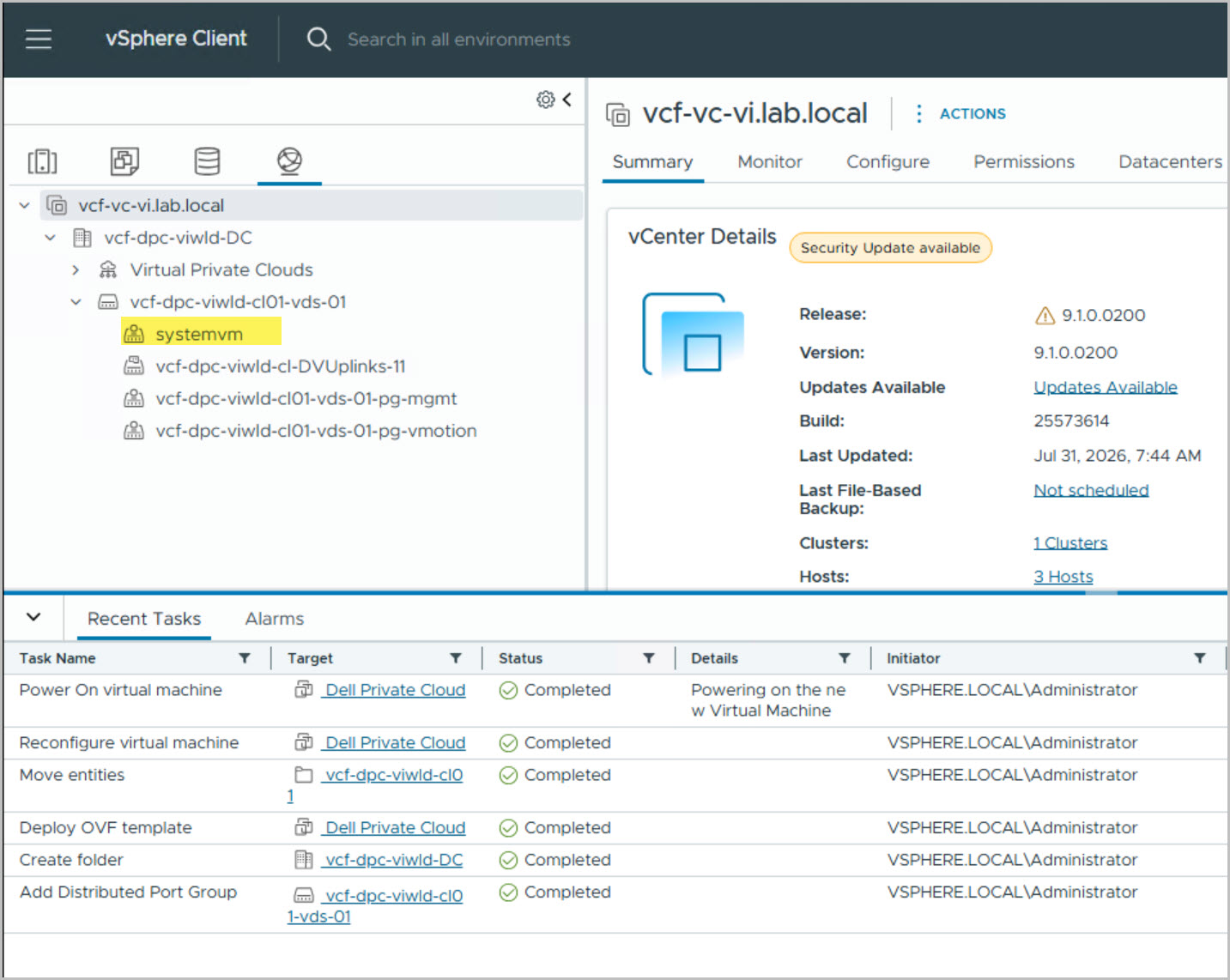Open the Not scheduled backup link
Viewport: 1230px width, 980px height.
point(1091,491)
